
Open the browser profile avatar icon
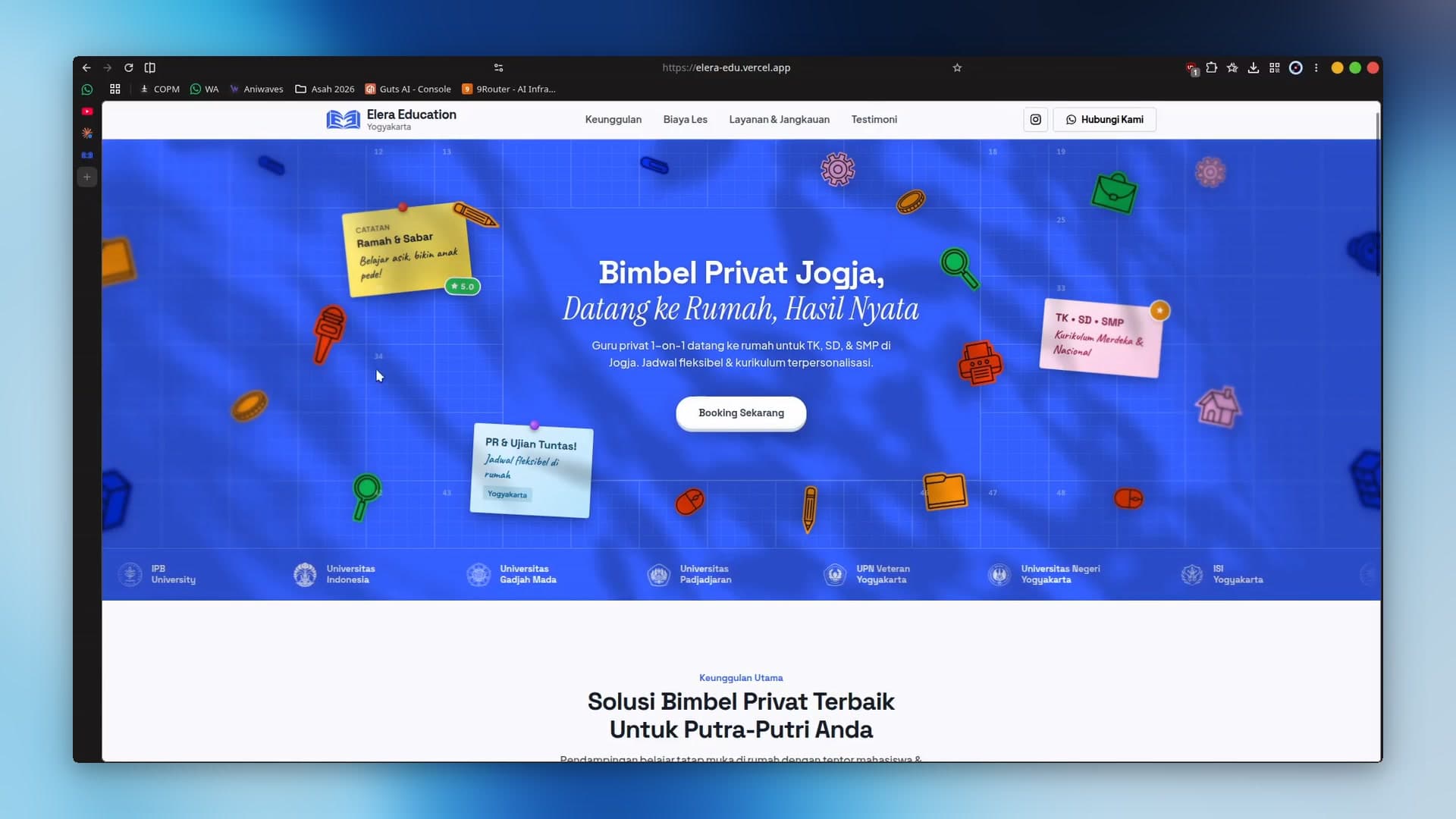pos(1296,67)
